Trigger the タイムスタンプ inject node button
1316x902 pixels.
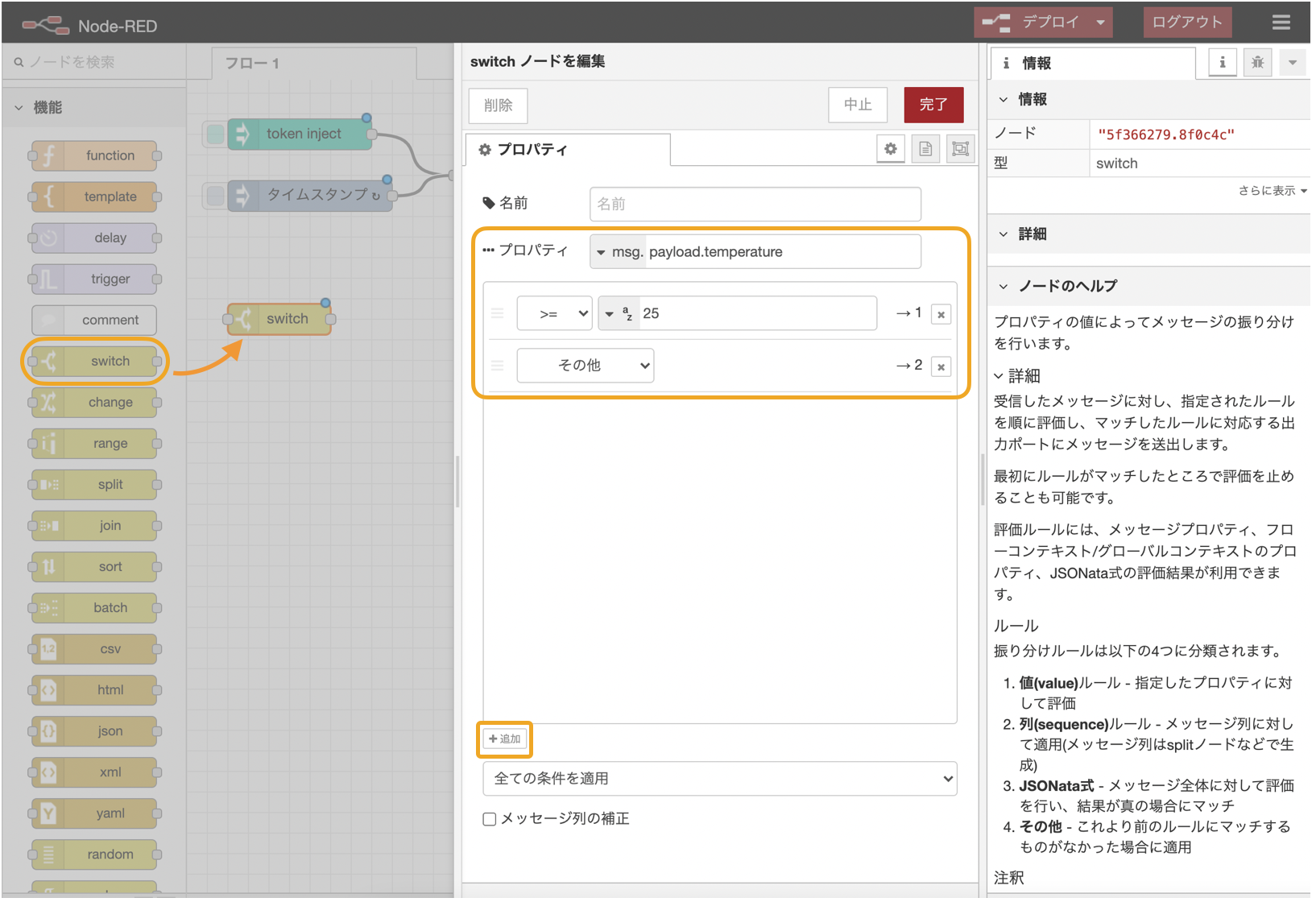tap(215, 195)
